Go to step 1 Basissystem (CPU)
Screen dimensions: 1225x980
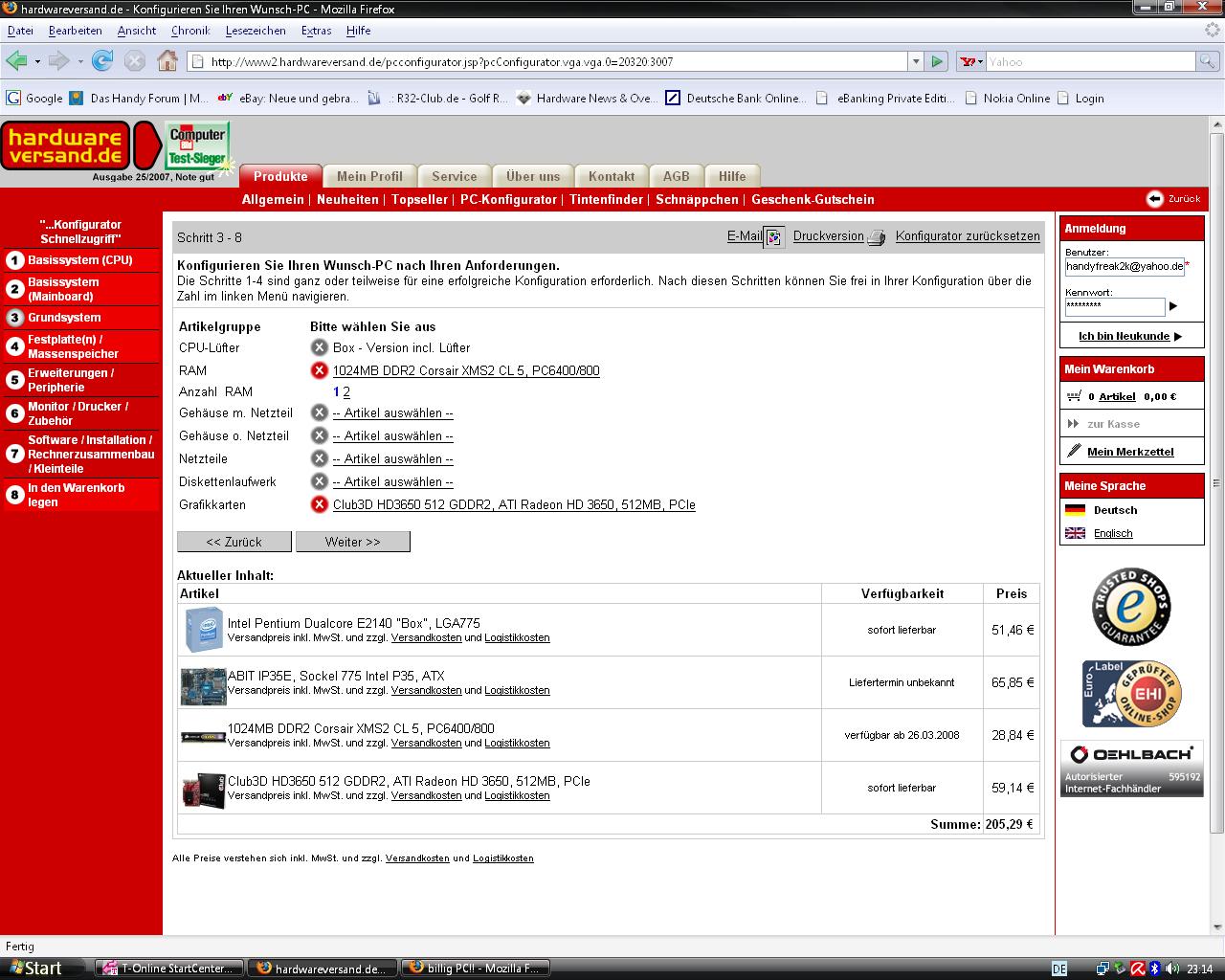click(80, 260)
